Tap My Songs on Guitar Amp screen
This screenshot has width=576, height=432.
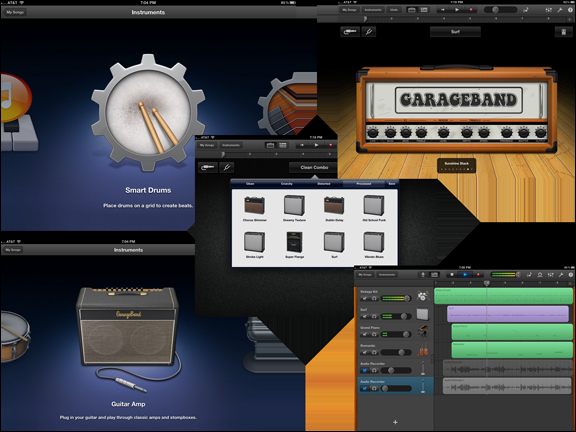point(13,250)
